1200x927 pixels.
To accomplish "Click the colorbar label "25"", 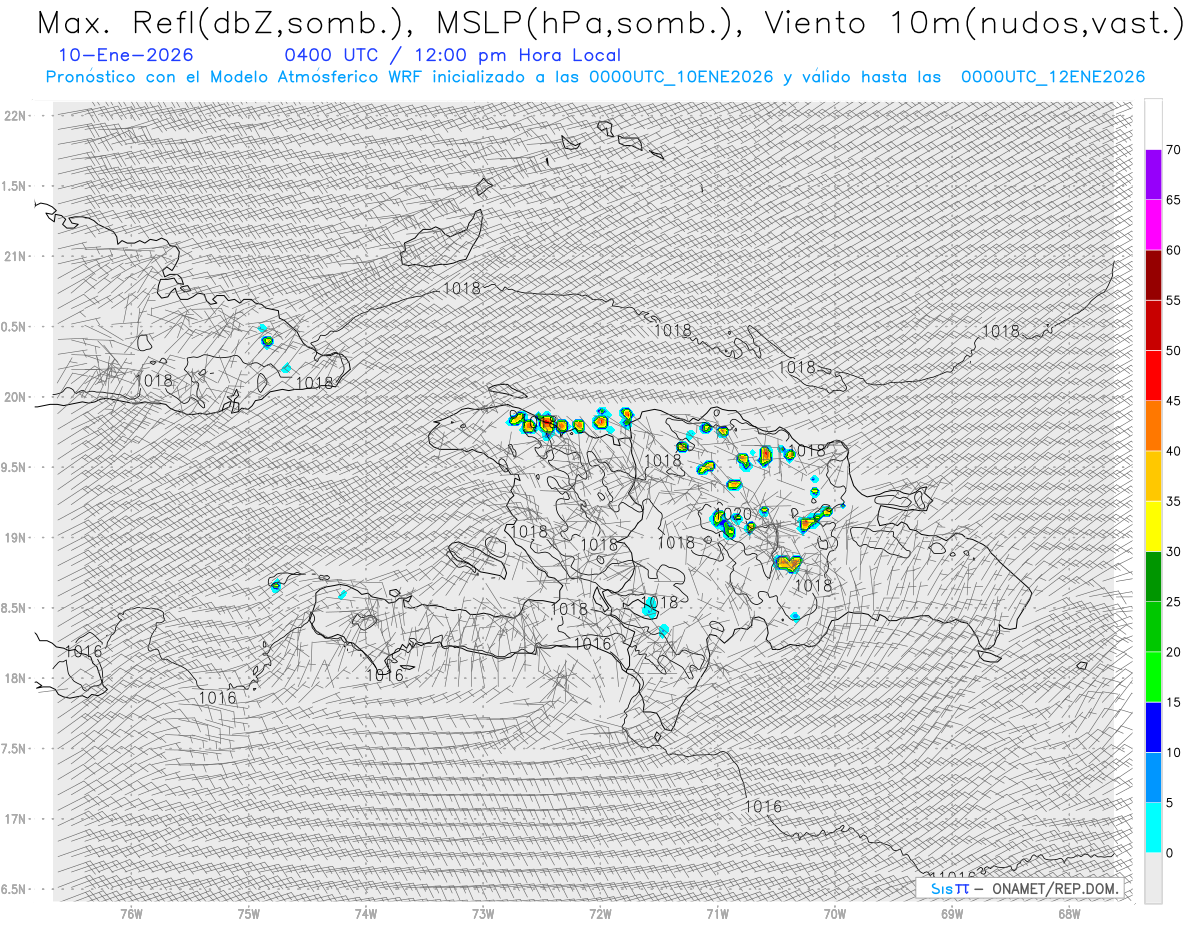I will pyautogui.click(x=1174, y=601).
